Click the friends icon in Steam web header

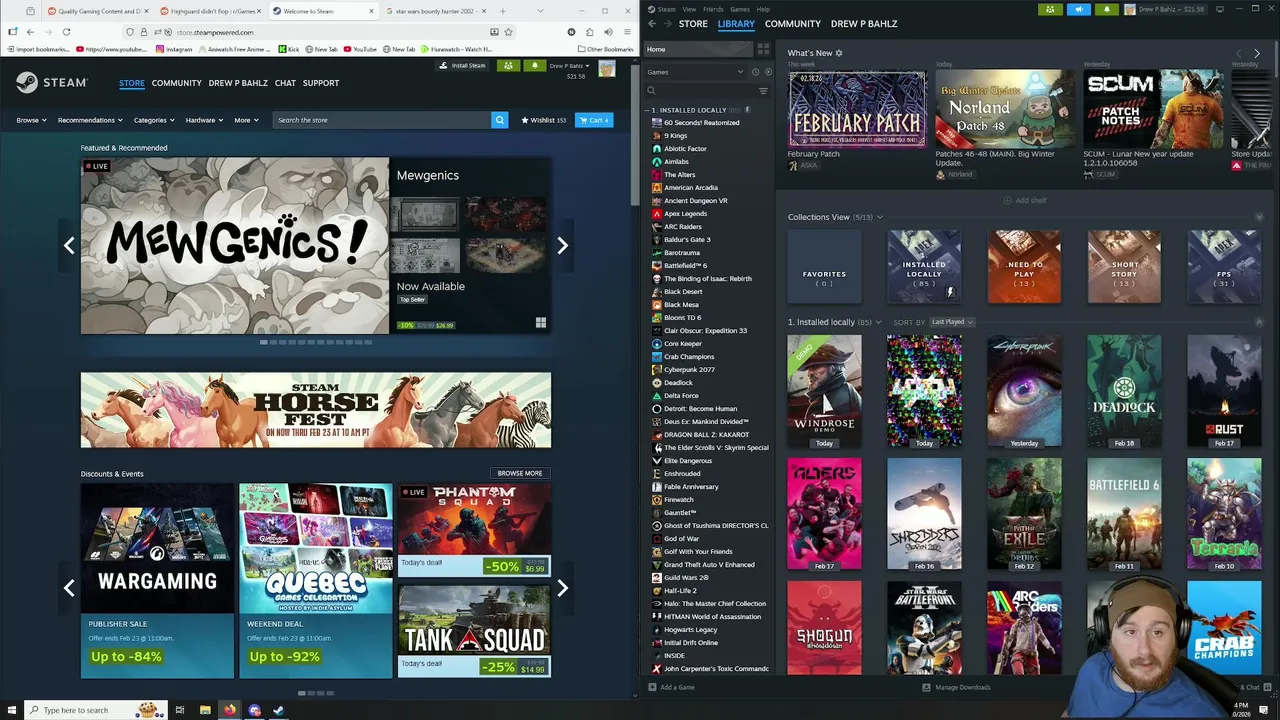(509, 66)
